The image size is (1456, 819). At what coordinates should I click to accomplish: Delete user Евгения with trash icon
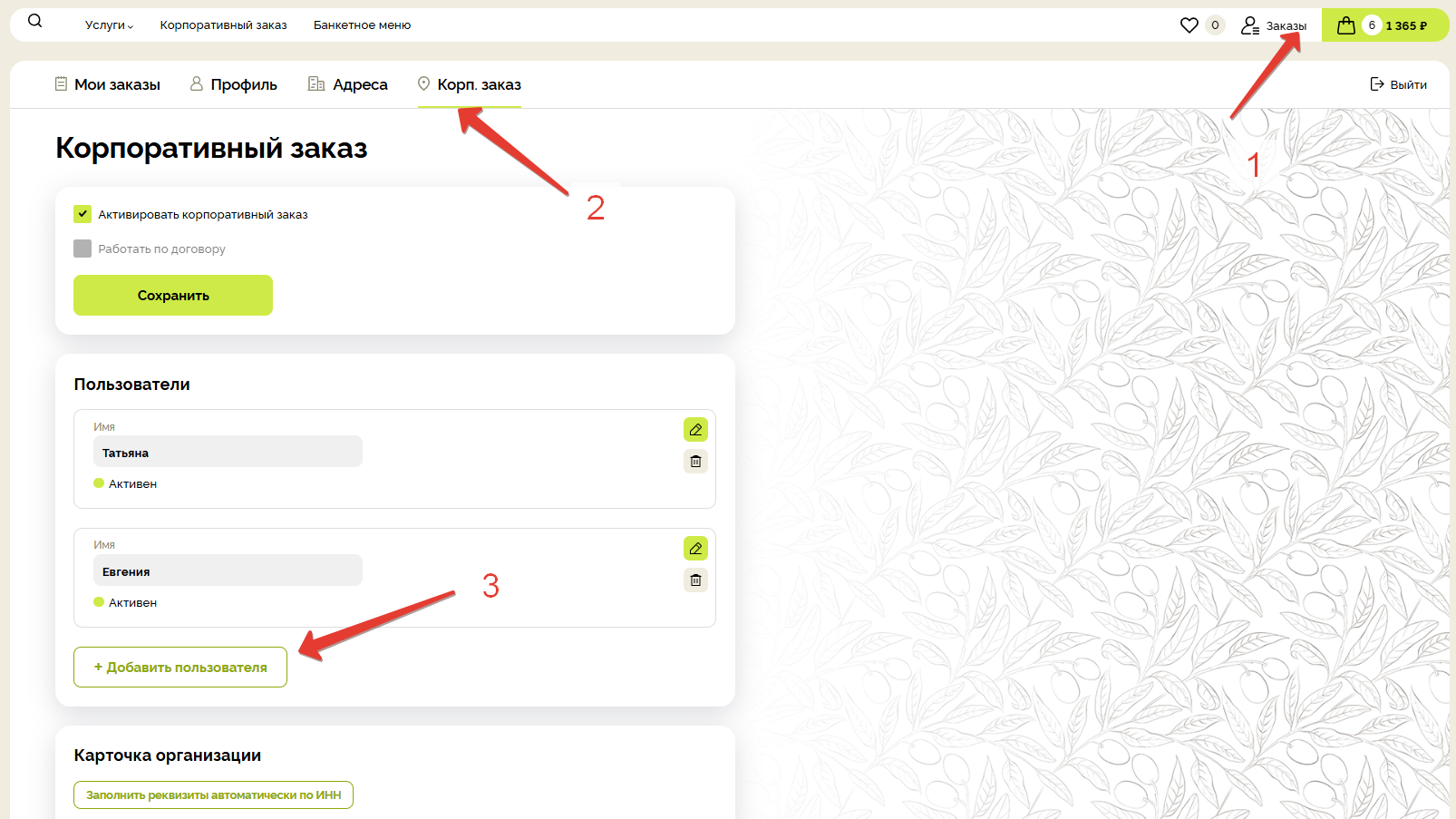pyautogui.click(x=695, y=580)
